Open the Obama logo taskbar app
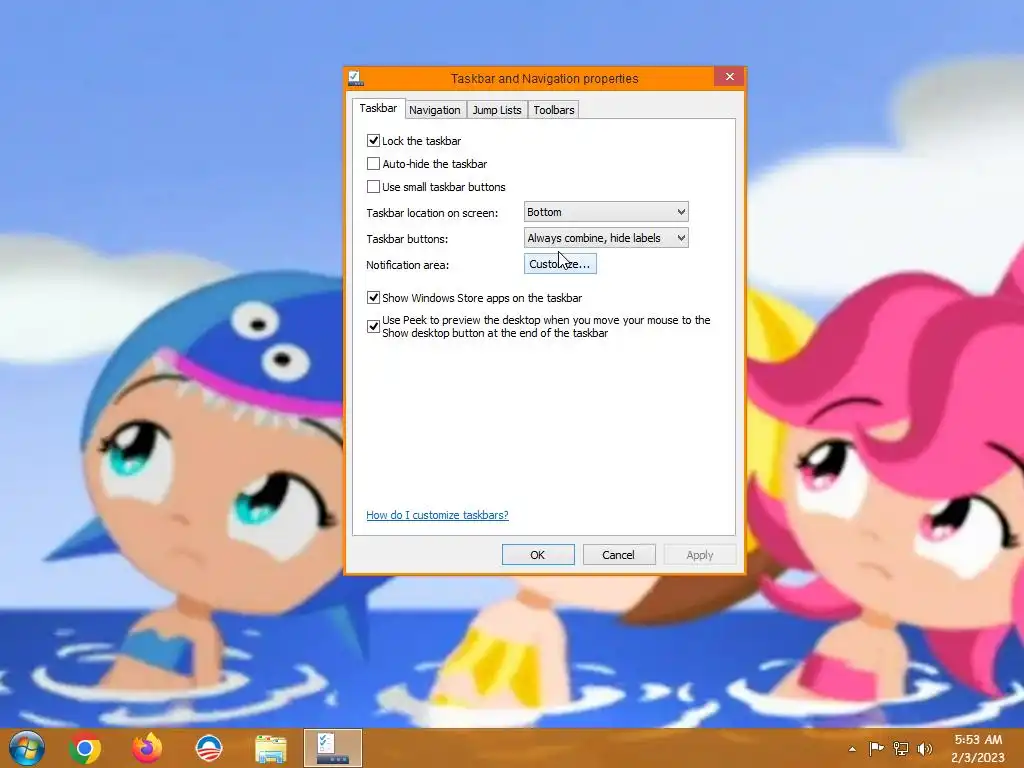The width and height of the screenshot is (1024, 768). click(x=209, y=748)
